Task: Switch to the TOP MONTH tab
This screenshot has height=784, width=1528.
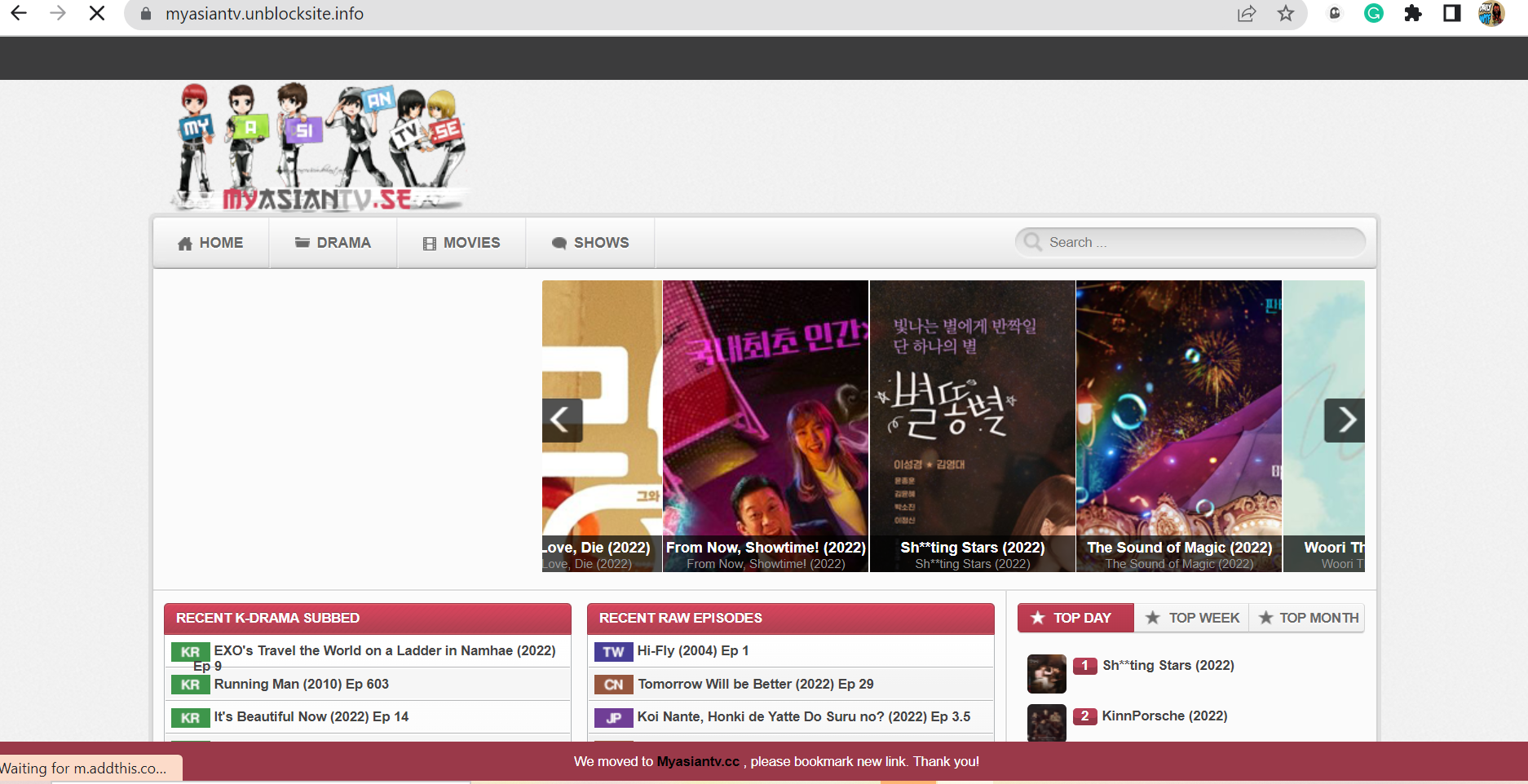Action: 1308,618
